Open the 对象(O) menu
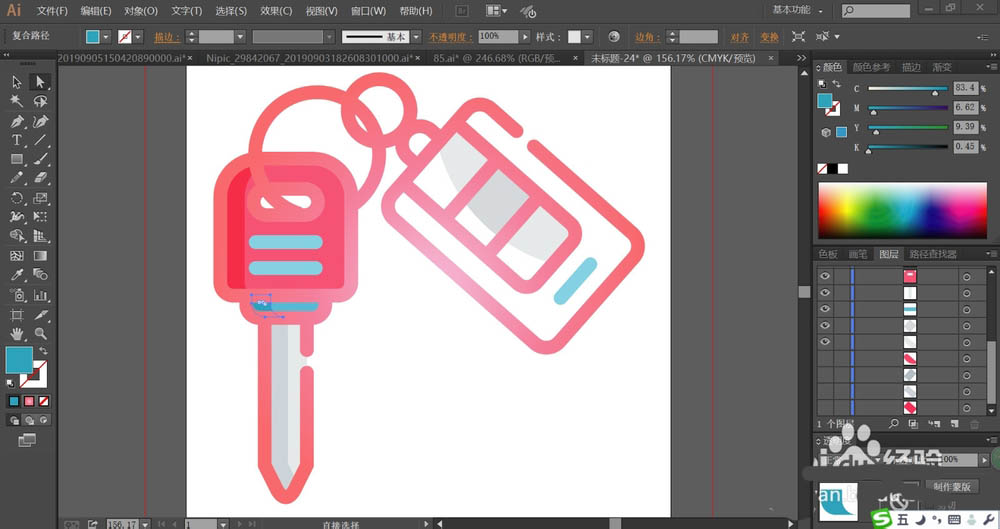 click(x=141, y=11)
